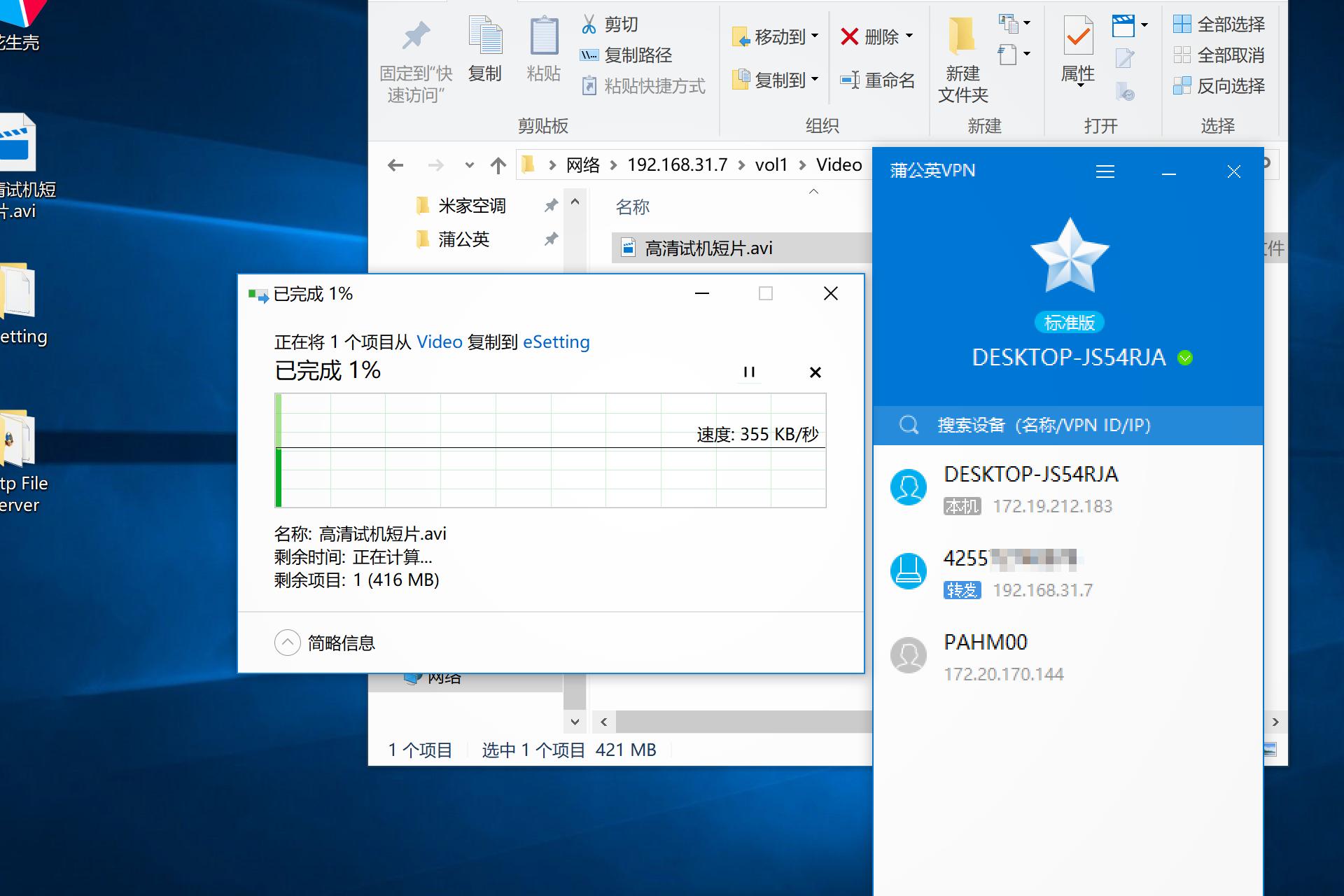Click the 名称 column header
This screenshot has height=896, width=1344.
tap(632, 207)
